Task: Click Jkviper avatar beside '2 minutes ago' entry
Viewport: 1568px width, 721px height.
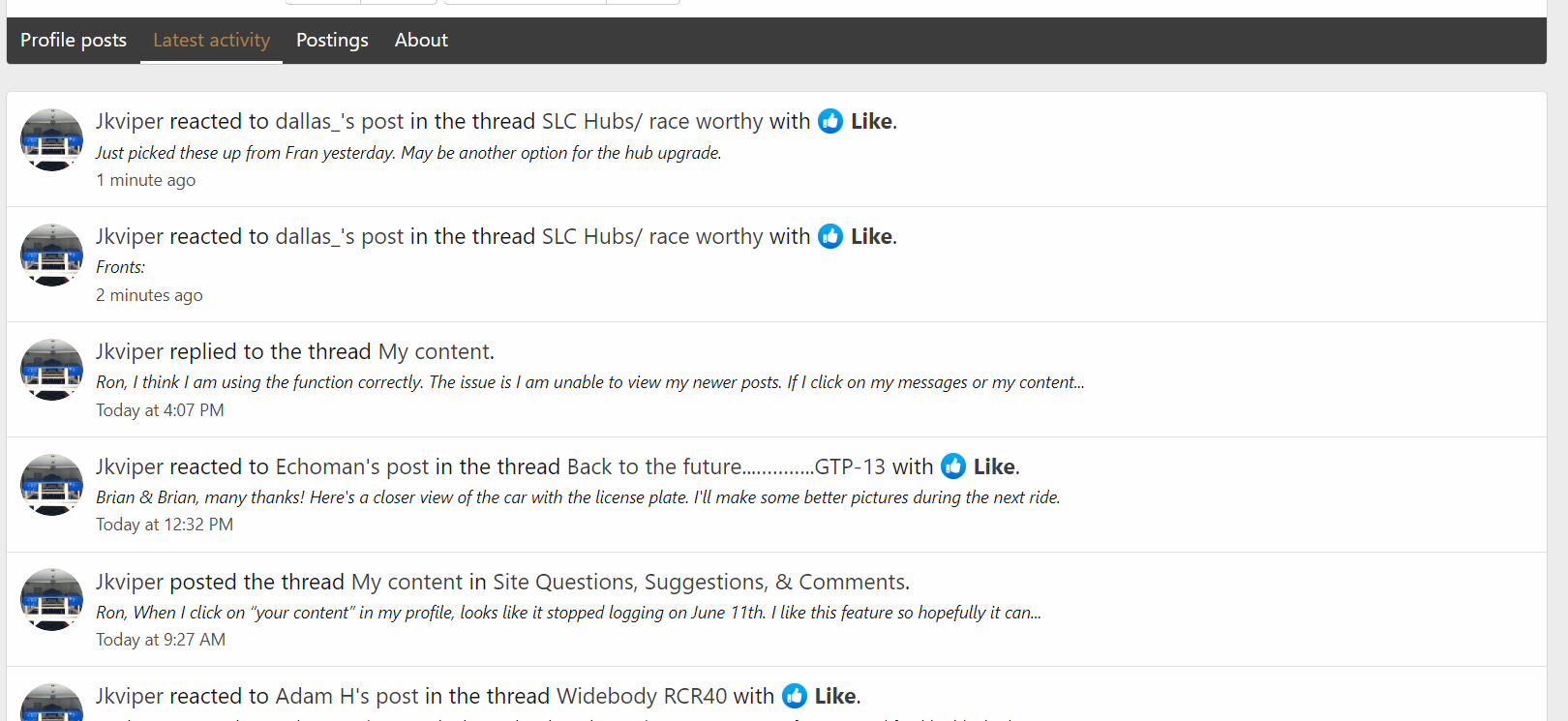Action: [x=51, y=255]
